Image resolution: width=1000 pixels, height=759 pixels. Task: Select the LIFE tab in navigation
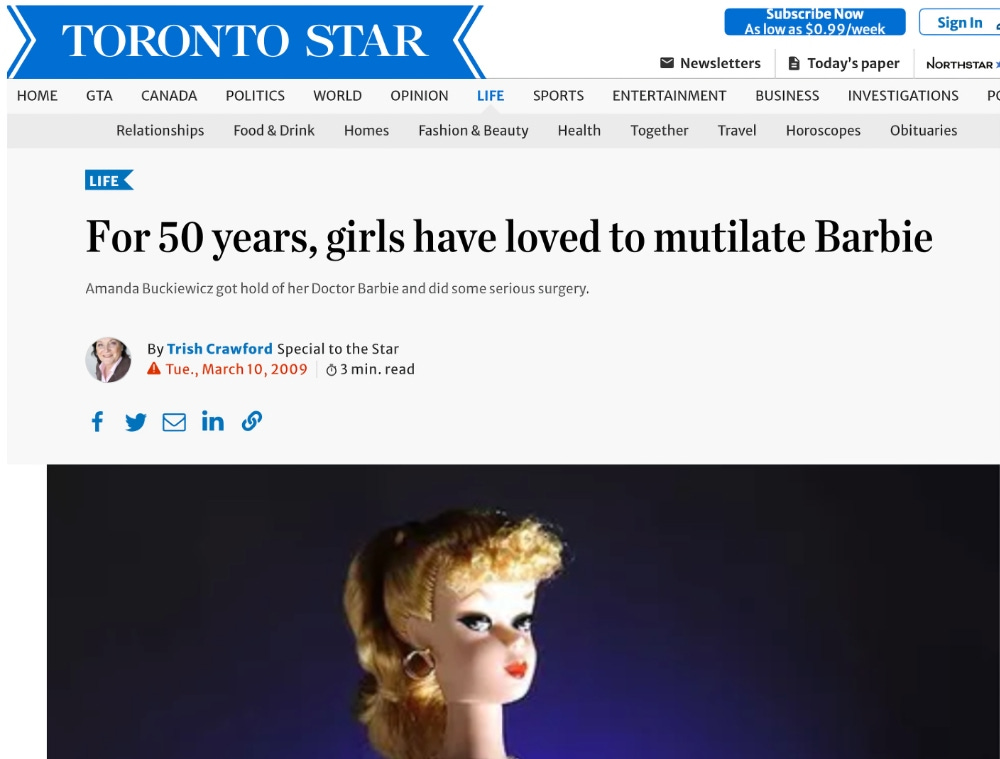pyautogui.click(x=490, y=96)
